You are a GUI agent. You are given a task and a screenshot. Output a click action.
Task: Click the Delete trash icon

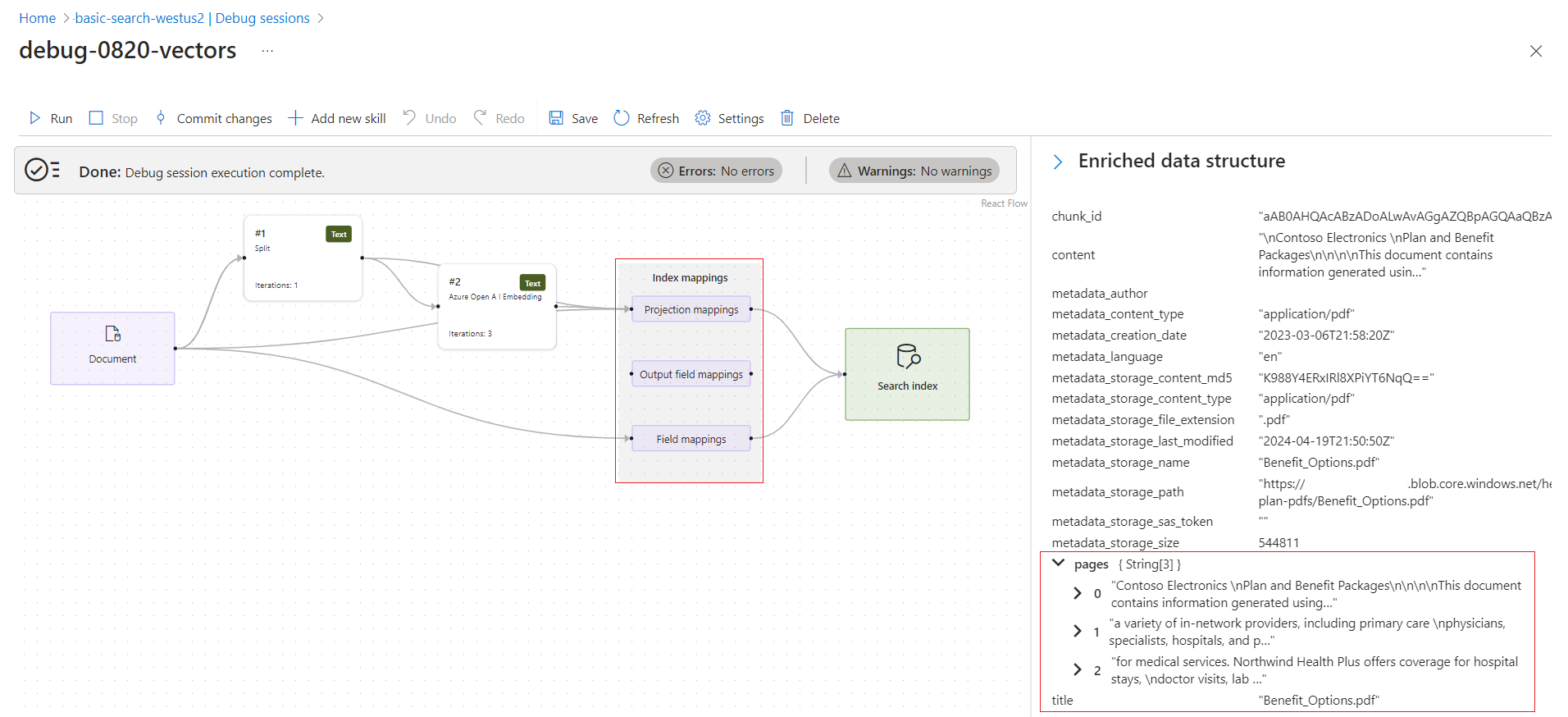coord(787,118)
